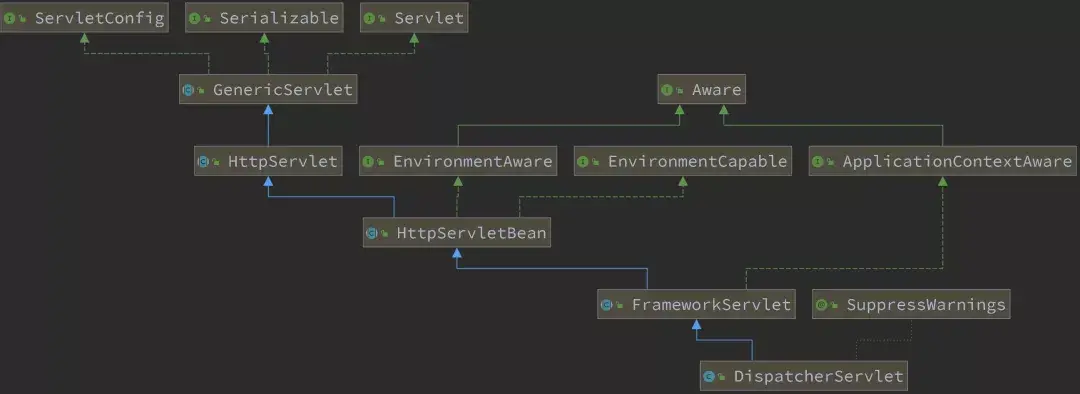Select the 'EnvironmentAware' label
Viewport: 1080px width, 394px height.
[x=472, y=162]
